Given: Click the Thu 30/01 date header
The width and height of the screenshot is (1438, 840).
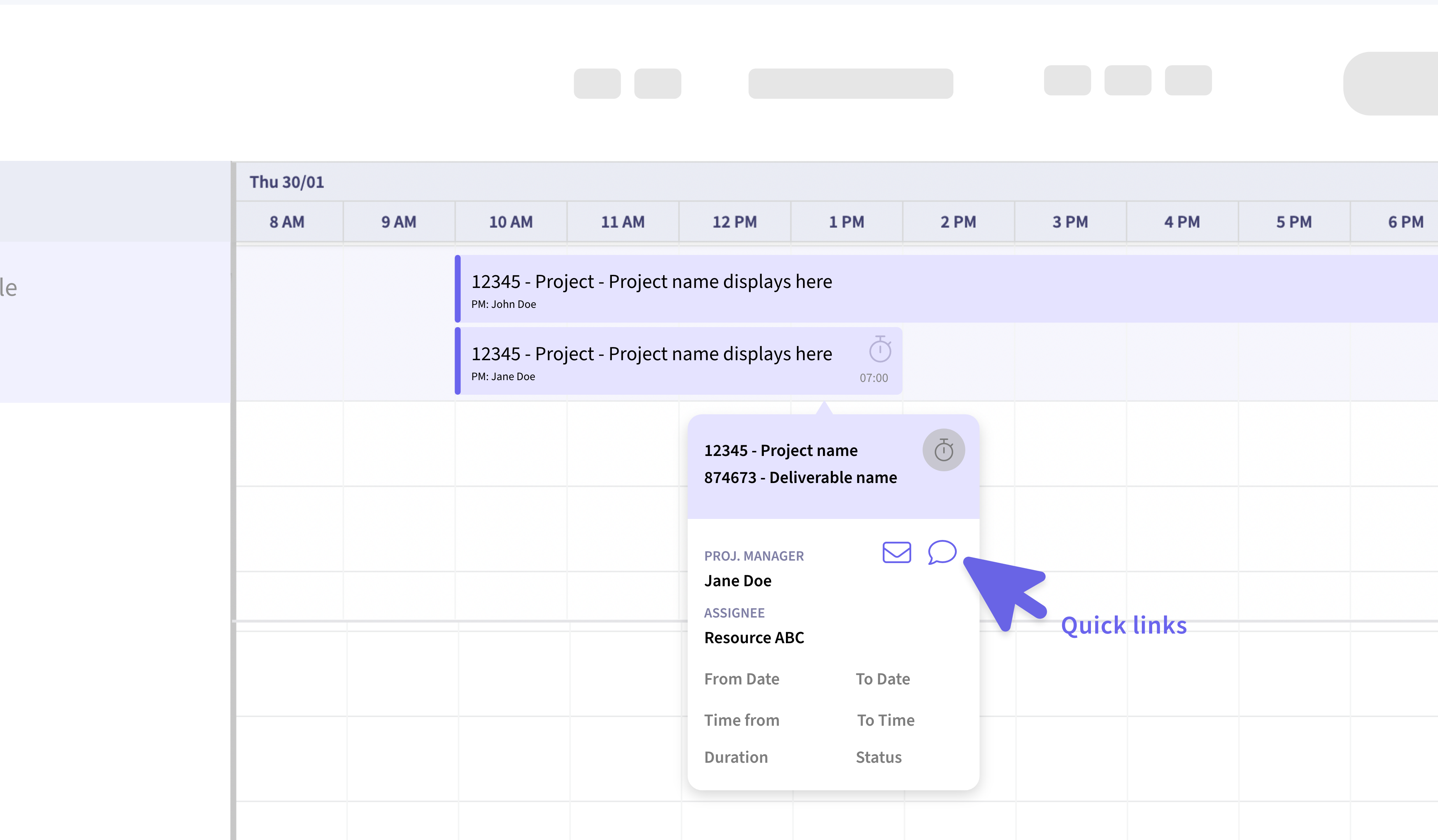Looking at the screenshot, I should [x=287, y=182].
